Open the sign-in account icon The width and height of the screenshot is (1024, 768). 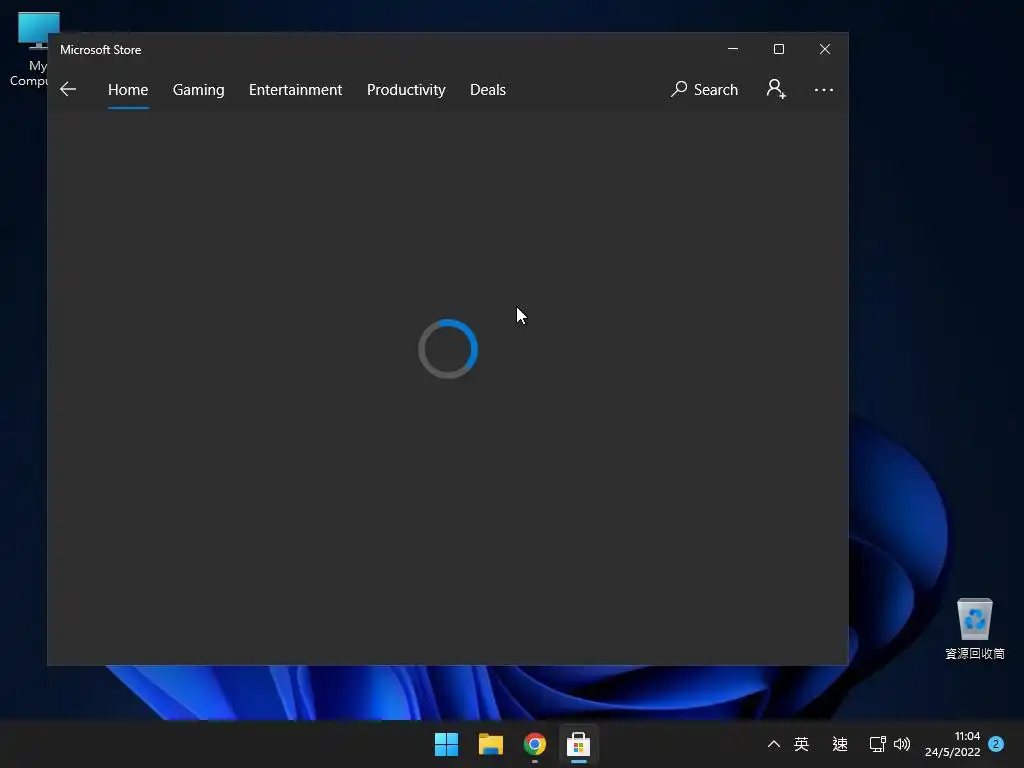pos(776,89)
